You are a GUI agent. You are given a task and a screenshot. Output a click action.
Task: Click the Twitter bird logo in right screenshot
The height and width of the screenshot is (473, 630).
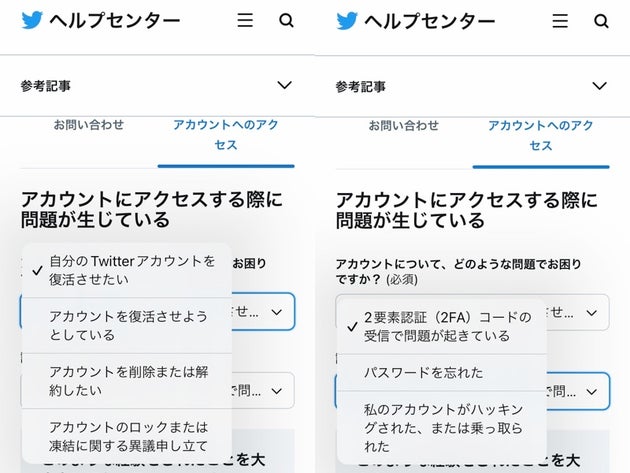347,21
